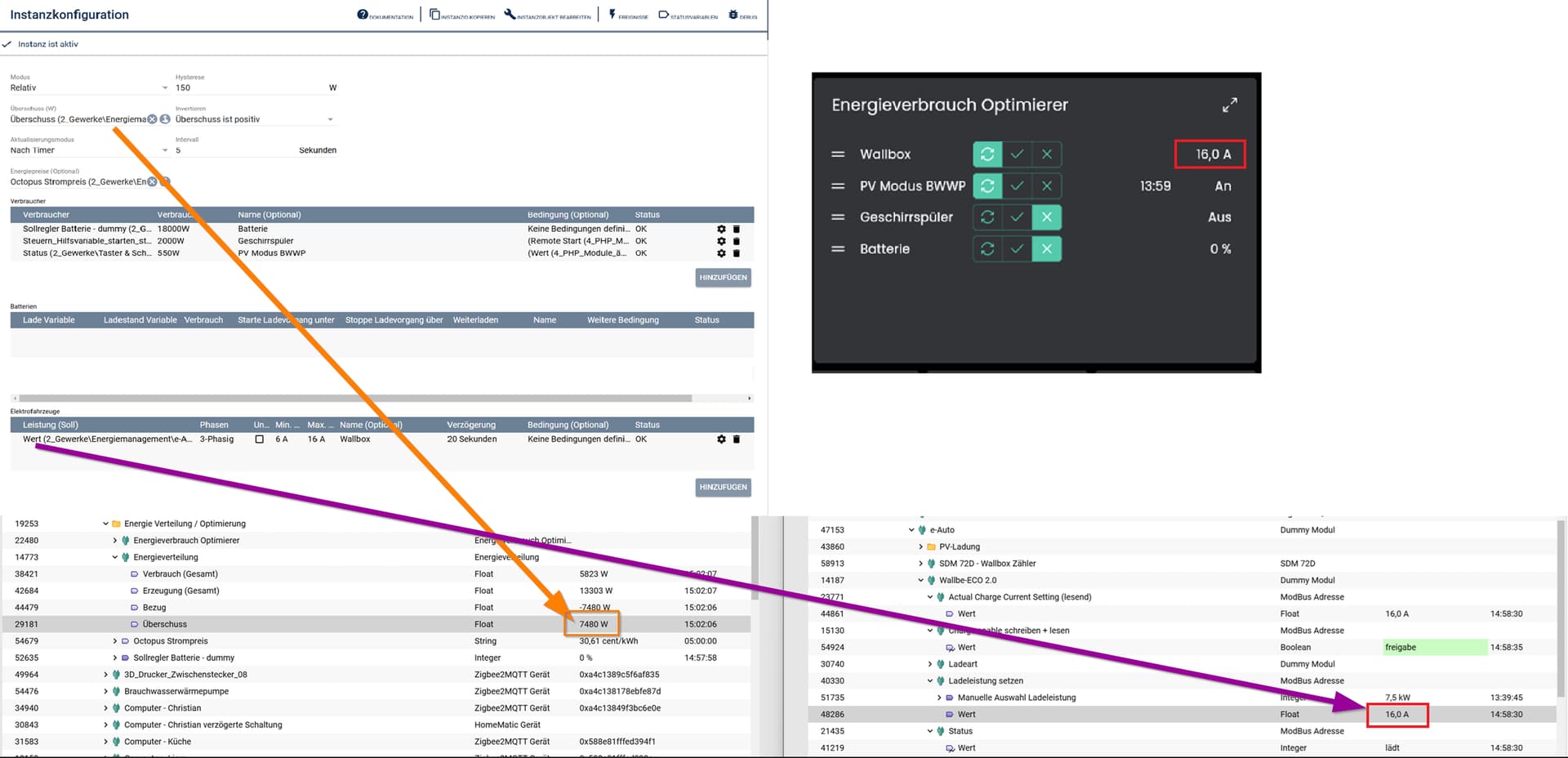
Task: Expand SDM 72D - Wallbox Zähler node
Action: click(921, 564)
